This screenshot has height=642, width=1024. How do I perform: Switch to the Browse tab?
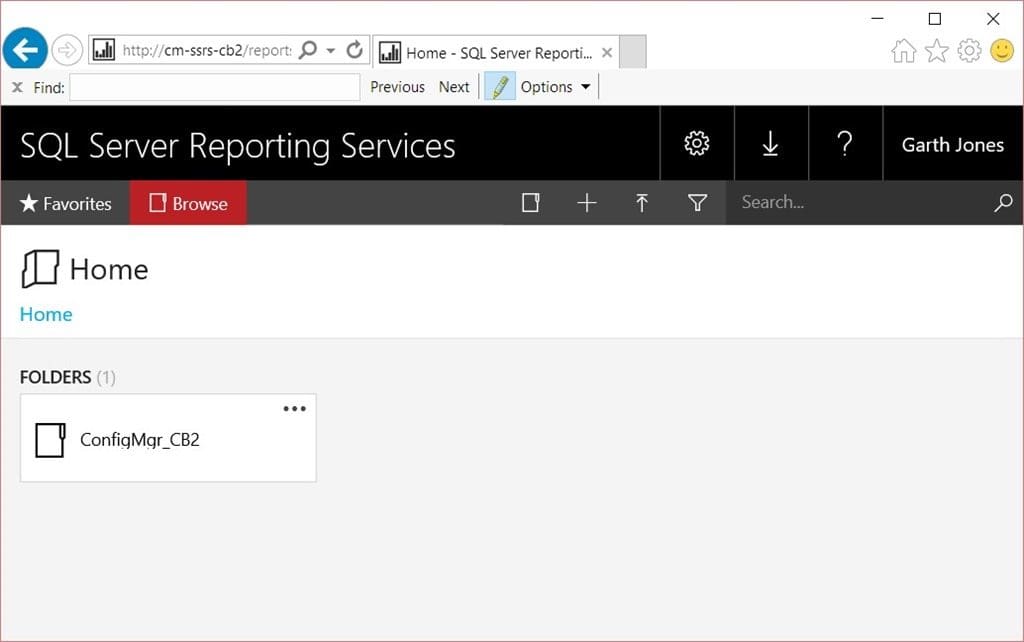coord(188,203)
